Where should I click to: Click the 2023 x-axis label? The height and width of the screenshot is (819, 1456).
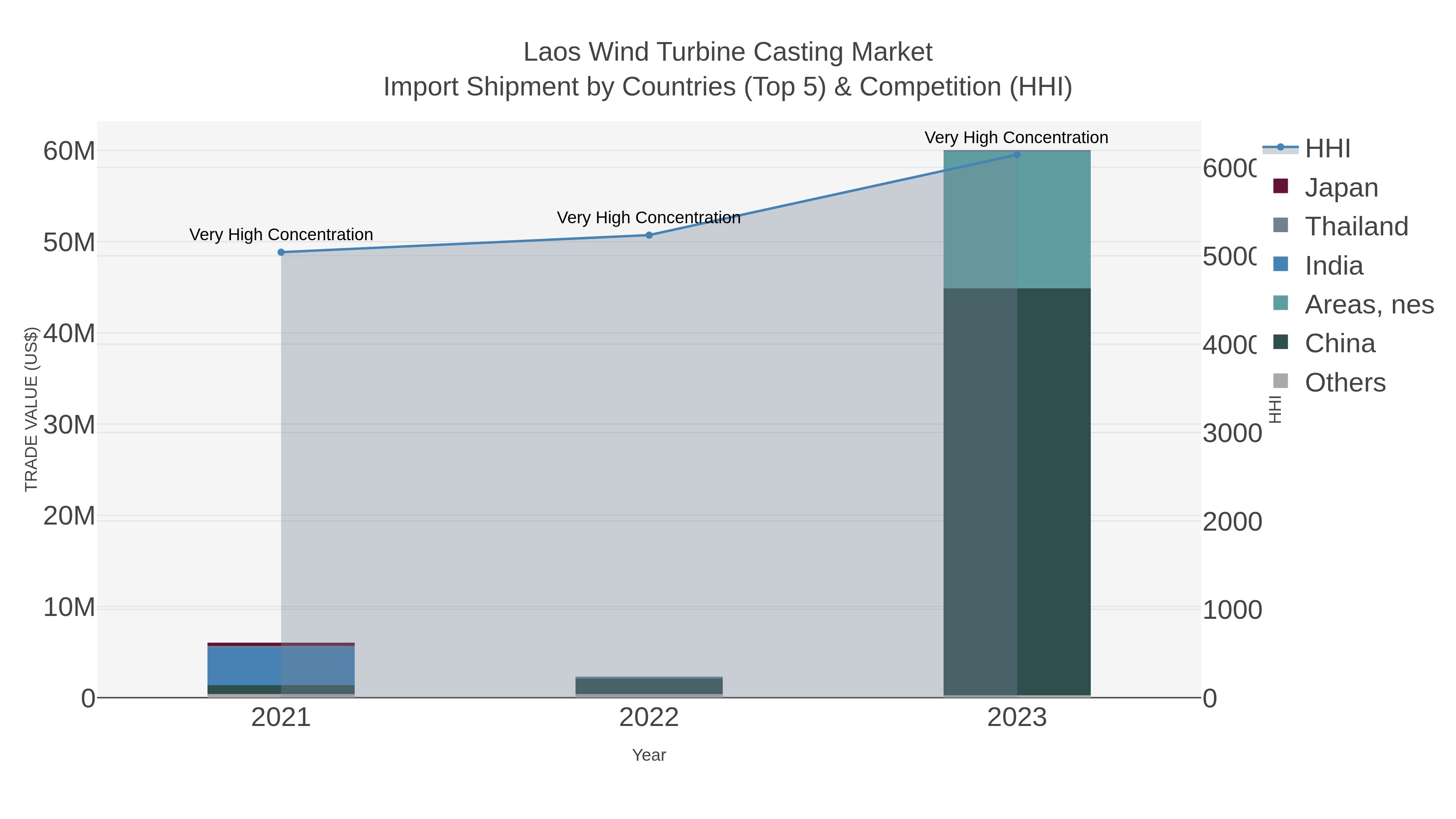(x=1017, y=718)
